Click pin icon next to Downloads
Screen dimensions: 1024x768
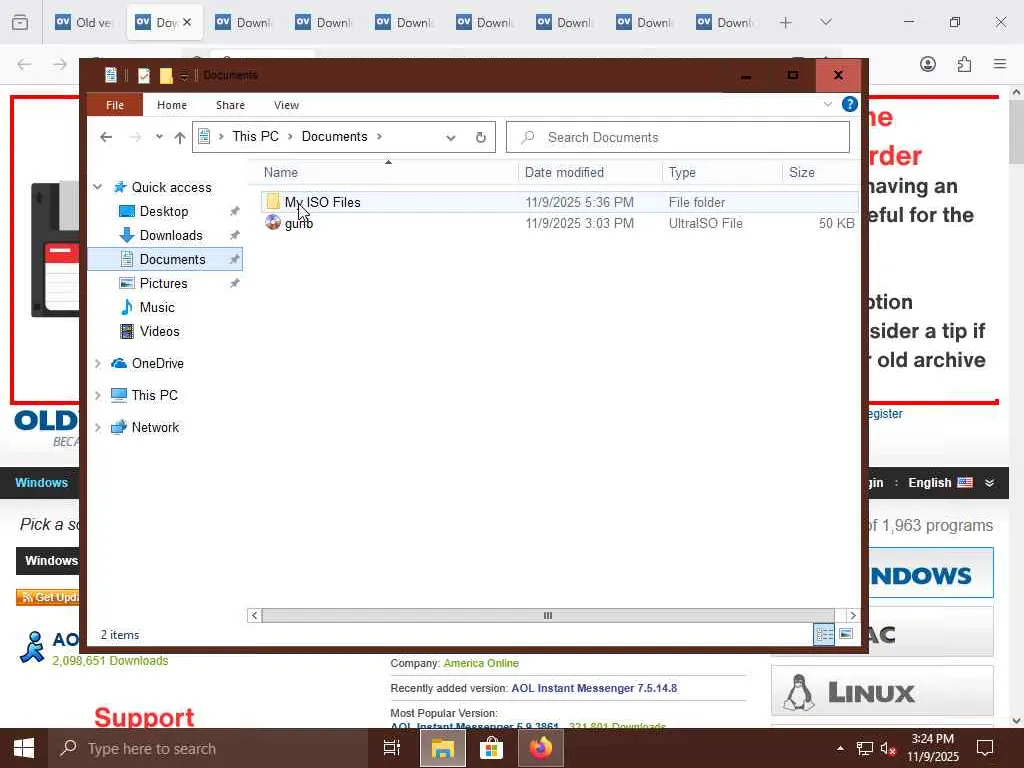point(234,235)
